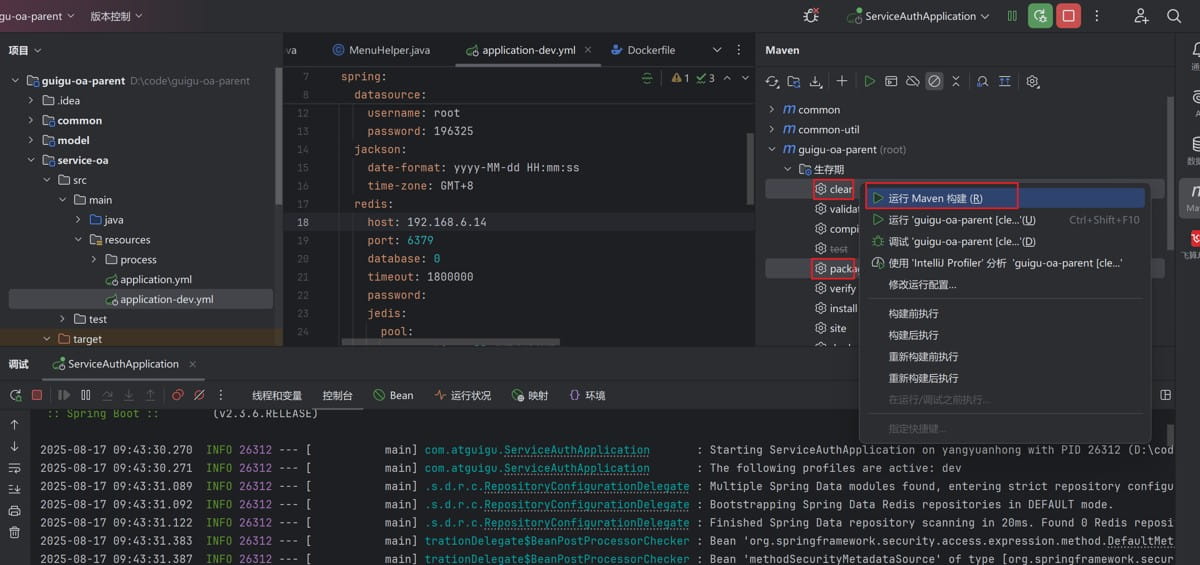Add a Maven project with plus icon

click(x=842, y=81)
